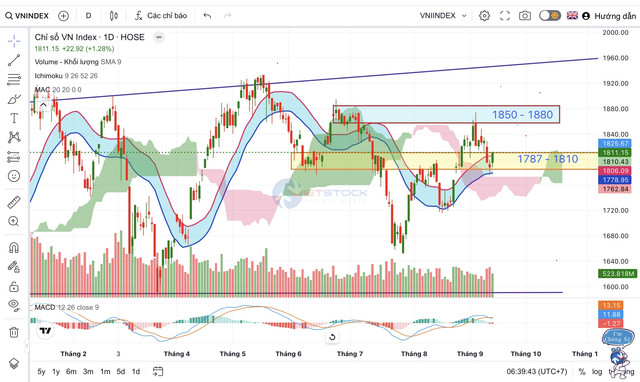
Task: Open the emoji icons tool
Action: [x=14, y=176]
